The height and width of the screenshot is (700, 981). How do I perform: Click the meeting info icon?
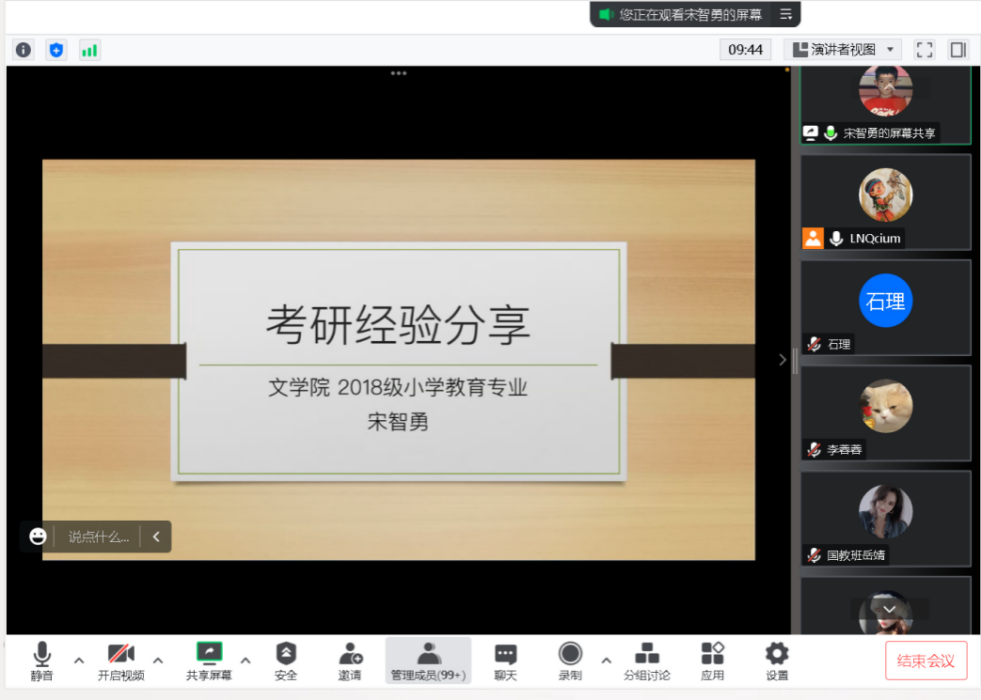(x=23, y=50)
